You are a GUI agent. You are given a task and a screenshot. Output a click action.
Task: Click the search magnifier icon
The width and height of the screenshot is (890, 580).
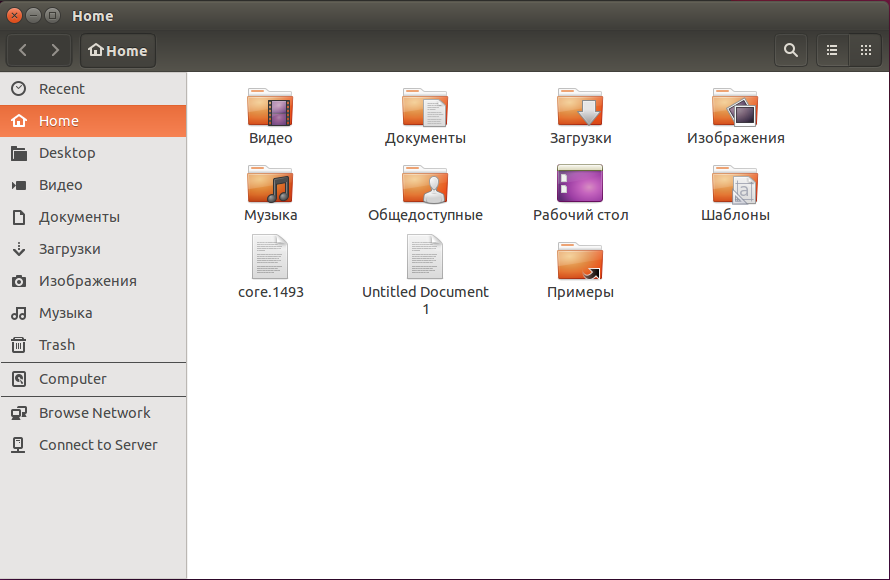click(791, 51)
